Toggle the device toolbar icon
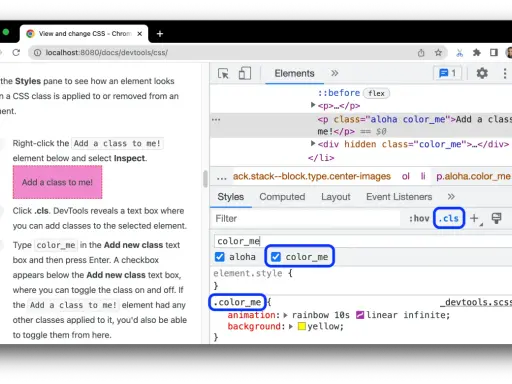 coord(245,73)
